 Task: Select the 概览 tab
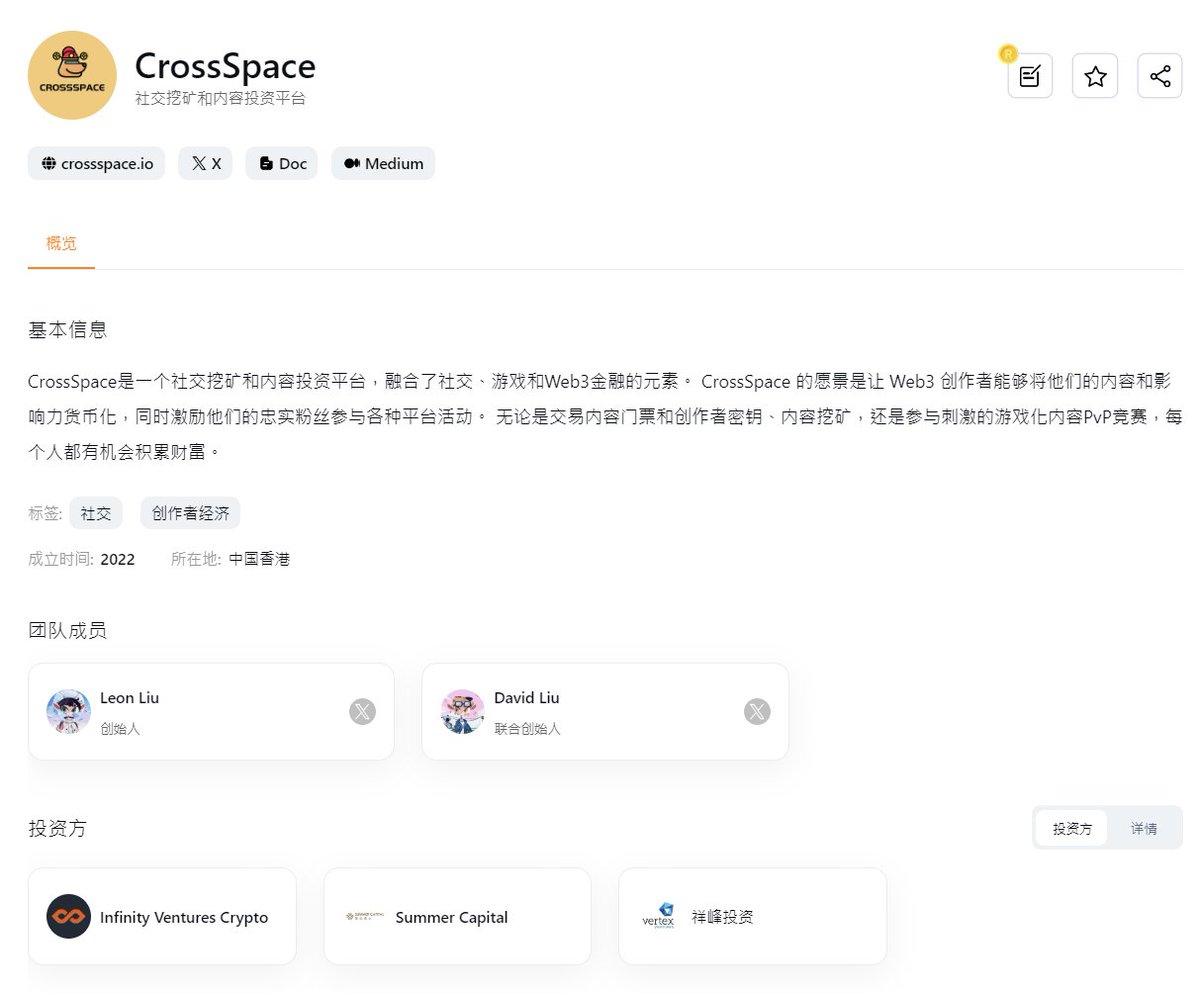pyautogui.click(x=61, y=243)
